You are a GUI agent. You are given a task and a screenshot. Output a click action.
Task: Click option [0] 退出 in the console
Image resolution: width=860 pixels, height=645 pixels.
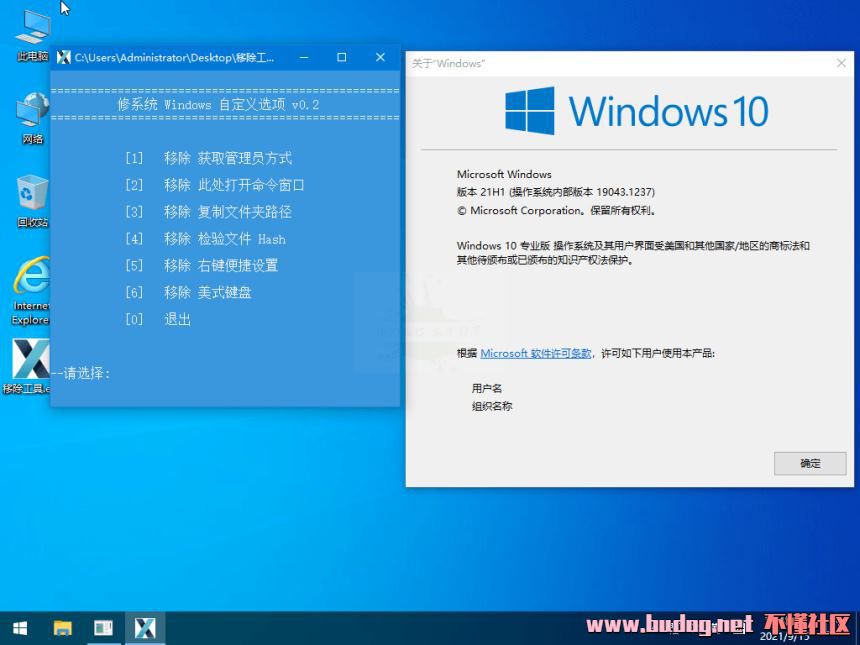(x=158, y=319)
